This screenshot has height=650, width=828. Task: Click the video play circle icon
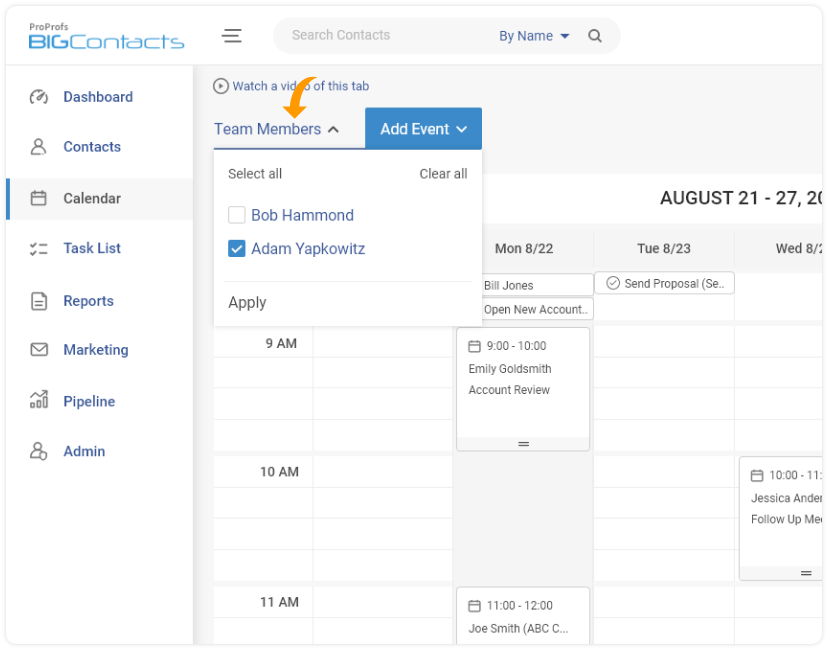221,86
